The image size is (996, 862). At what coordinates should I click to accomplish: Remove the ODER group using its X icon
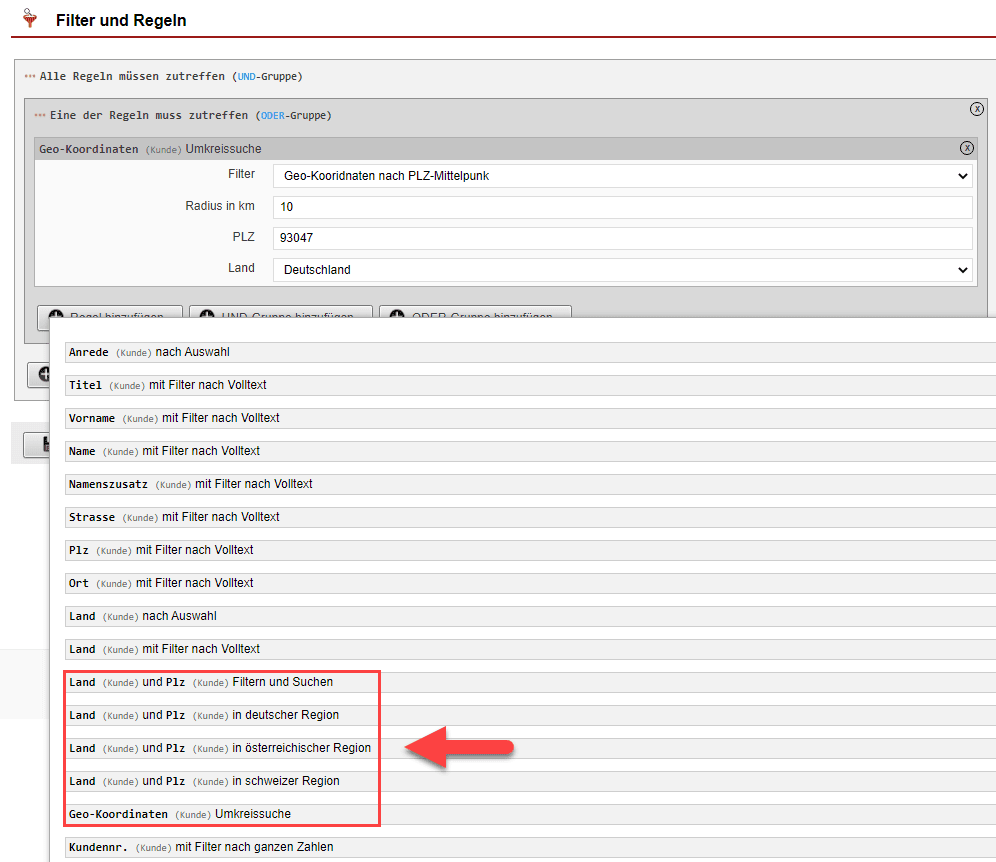pos(977,109)
